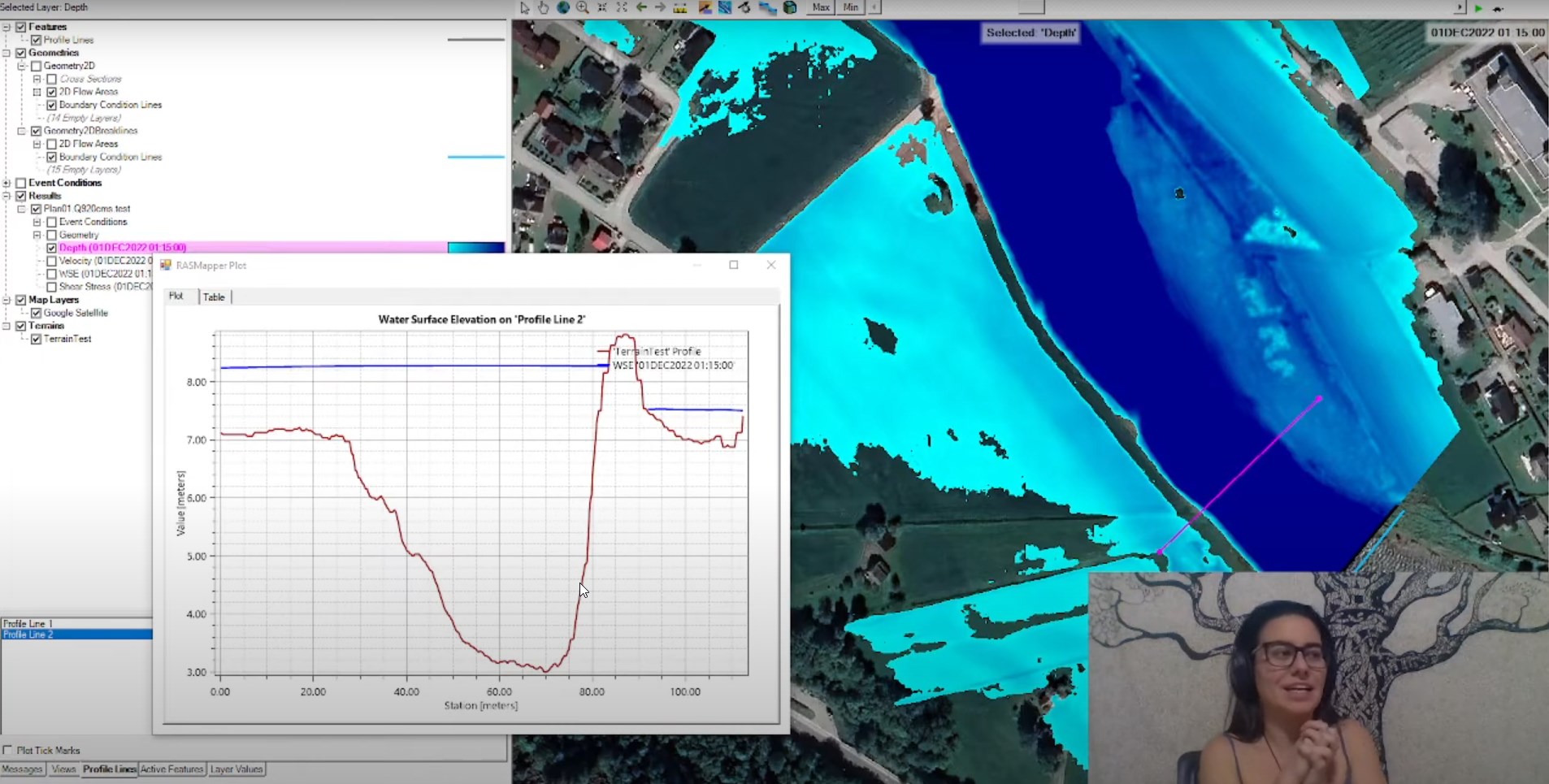Enable the Velocity results layer checkbox
The width and height of the screenshot is (1549, 784).
[51, 261]
